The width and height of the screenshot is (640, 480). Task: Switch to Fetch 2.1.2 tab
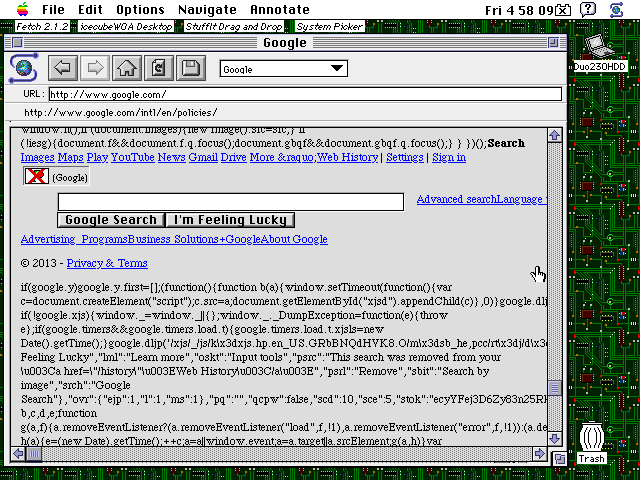42,27
